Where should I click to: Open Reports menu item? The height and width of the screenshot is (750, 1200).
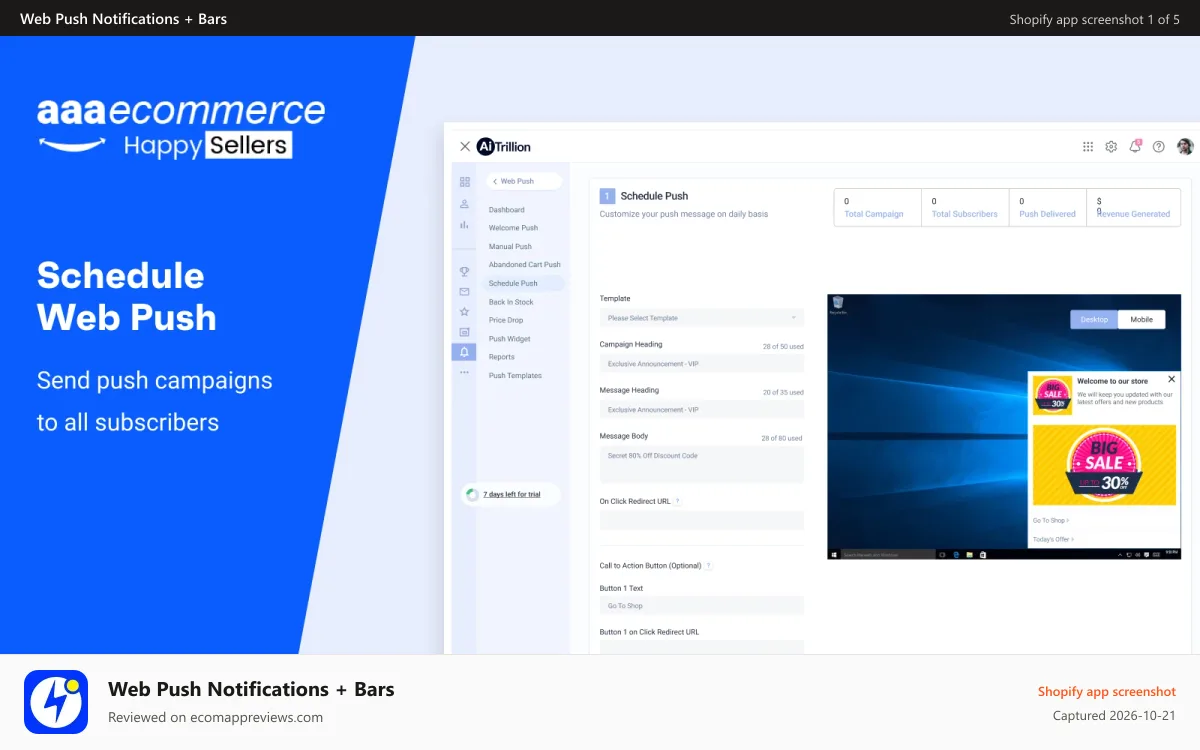(502, 357)
